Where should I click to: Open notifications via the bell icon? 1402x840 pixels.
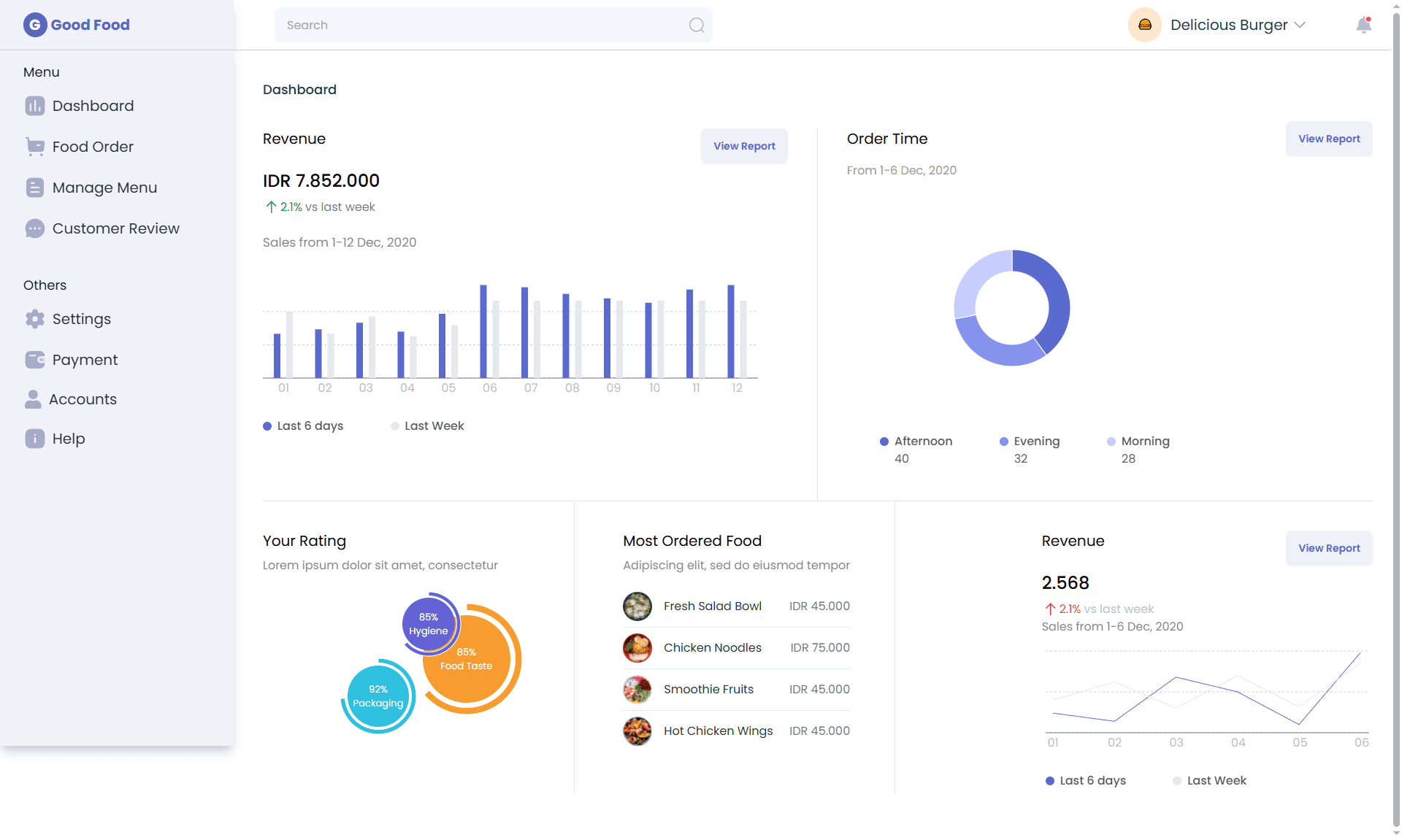coord(1363,26)
